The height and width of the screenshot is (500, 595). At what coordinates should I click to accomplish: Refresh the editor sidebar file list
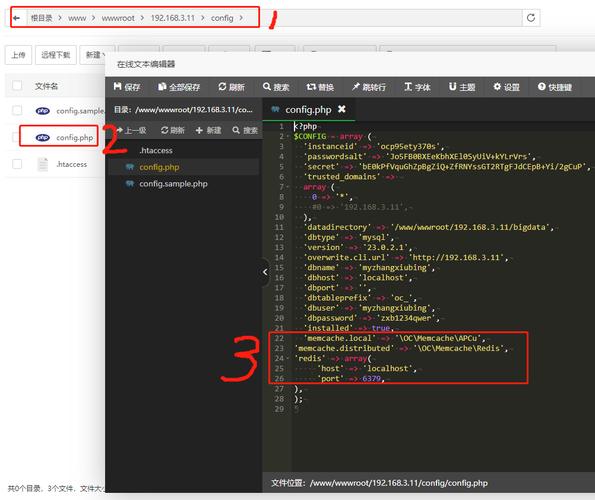pos(173,131)
